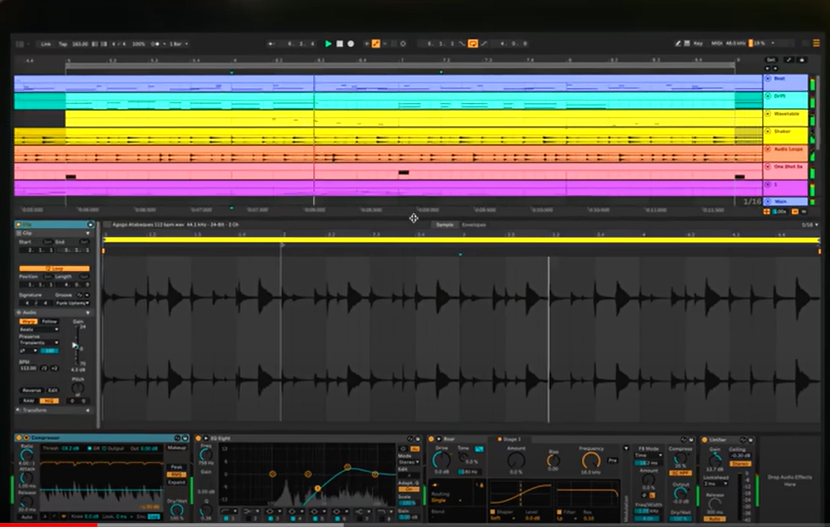Unfold the Drift track with its circle icon
830x527 pixels.
[768, 96]
